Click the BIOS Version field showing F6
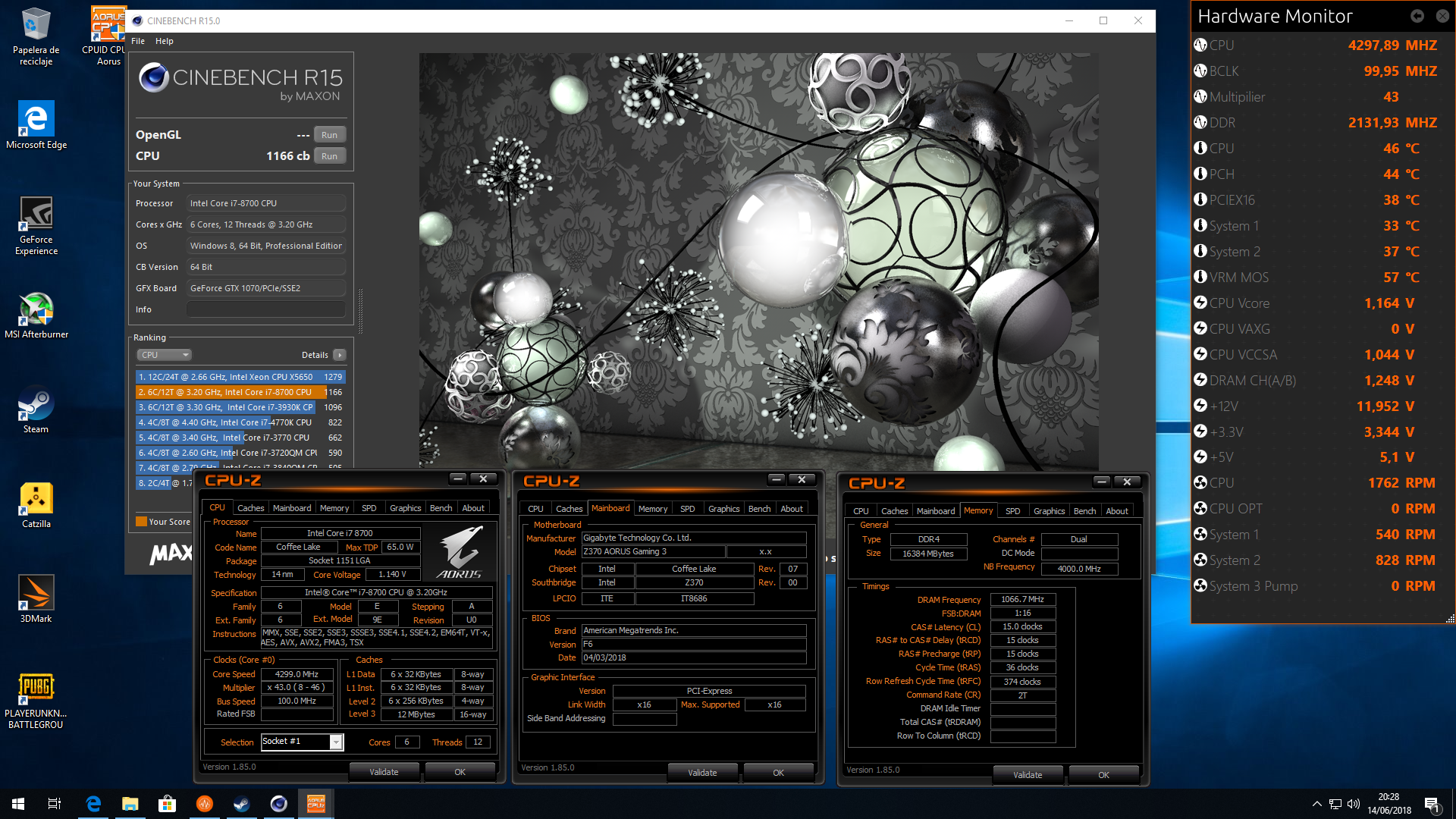This screenshot has width=1456, height=819. click(694, 644)
